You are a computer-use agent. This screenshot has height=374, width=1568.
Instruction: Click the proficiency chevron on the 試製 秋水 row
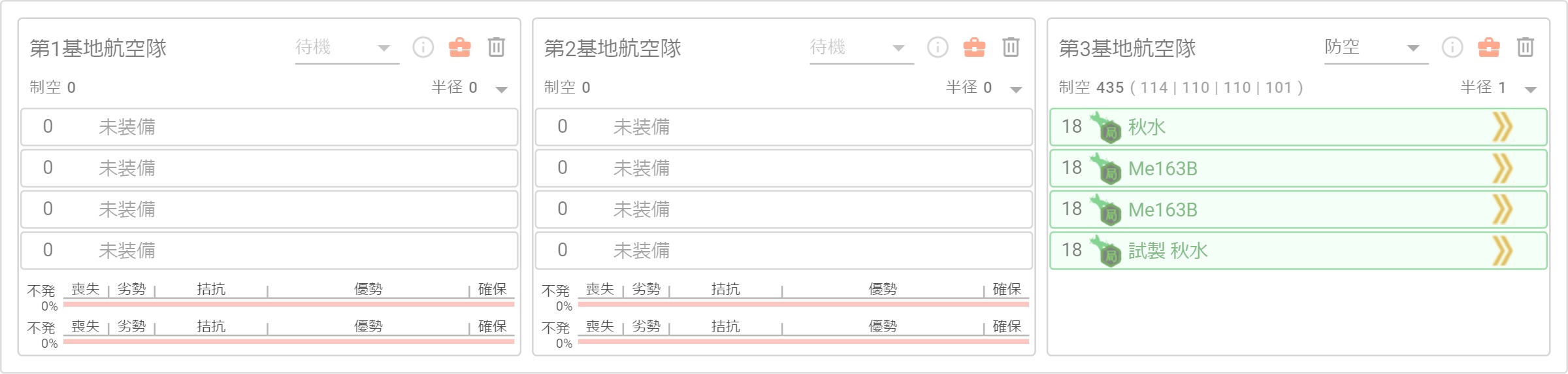click(x=1503, y=250)
